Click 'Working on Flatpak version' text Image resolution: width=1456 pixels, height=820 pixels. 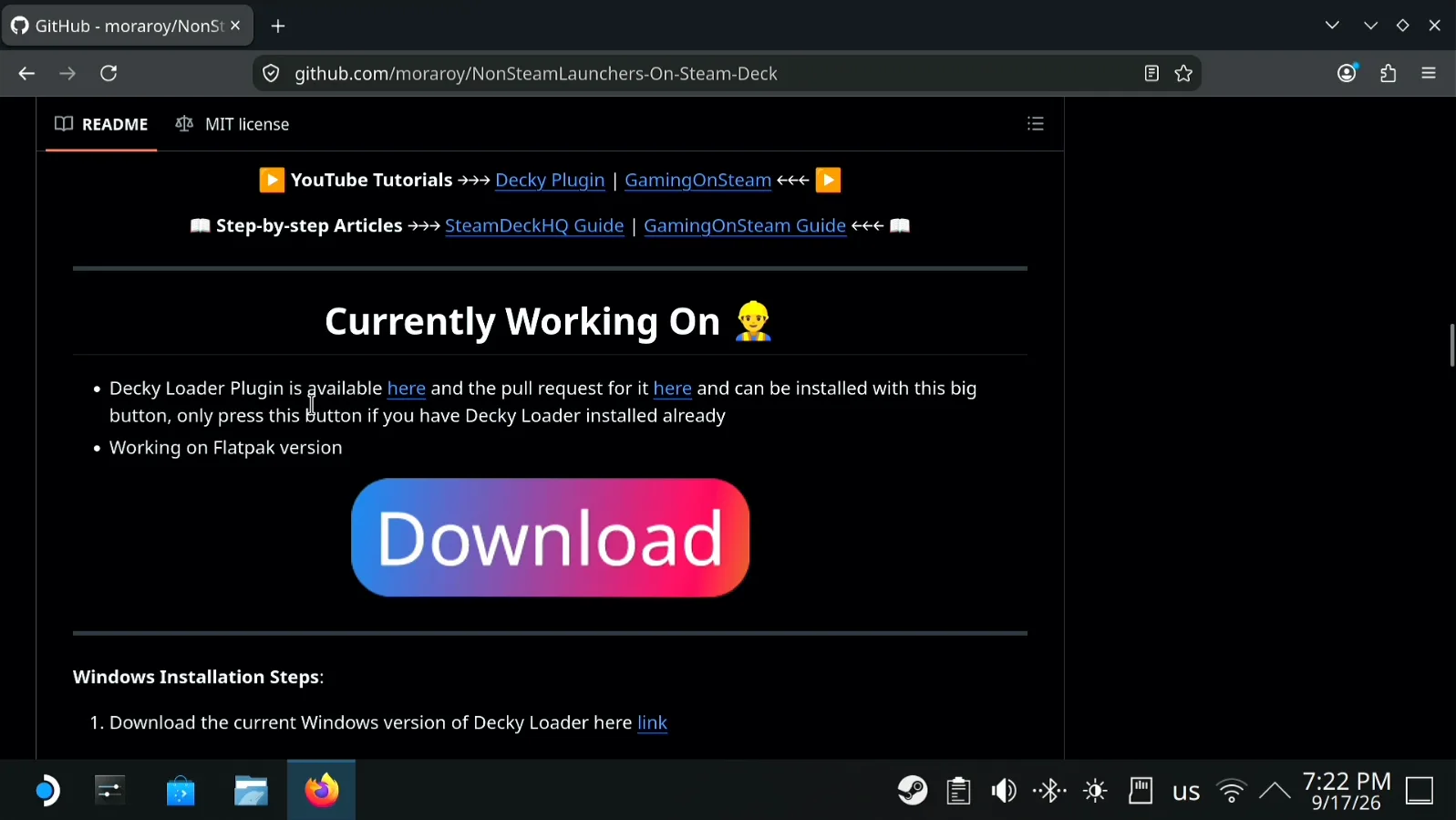(x=226, y=448)
